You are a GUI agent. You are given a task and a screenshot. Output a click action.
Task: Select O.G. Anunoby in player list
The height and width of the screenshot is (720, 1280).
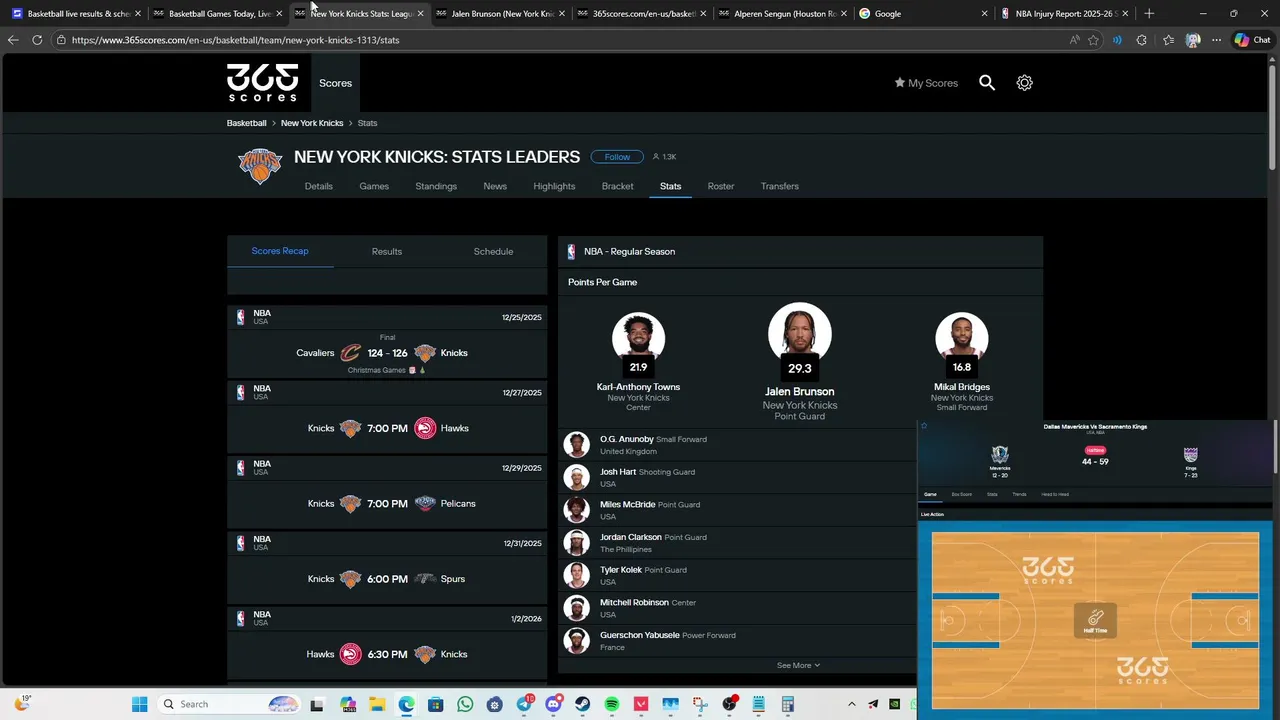pyautogui.click(x=738, y=445)
